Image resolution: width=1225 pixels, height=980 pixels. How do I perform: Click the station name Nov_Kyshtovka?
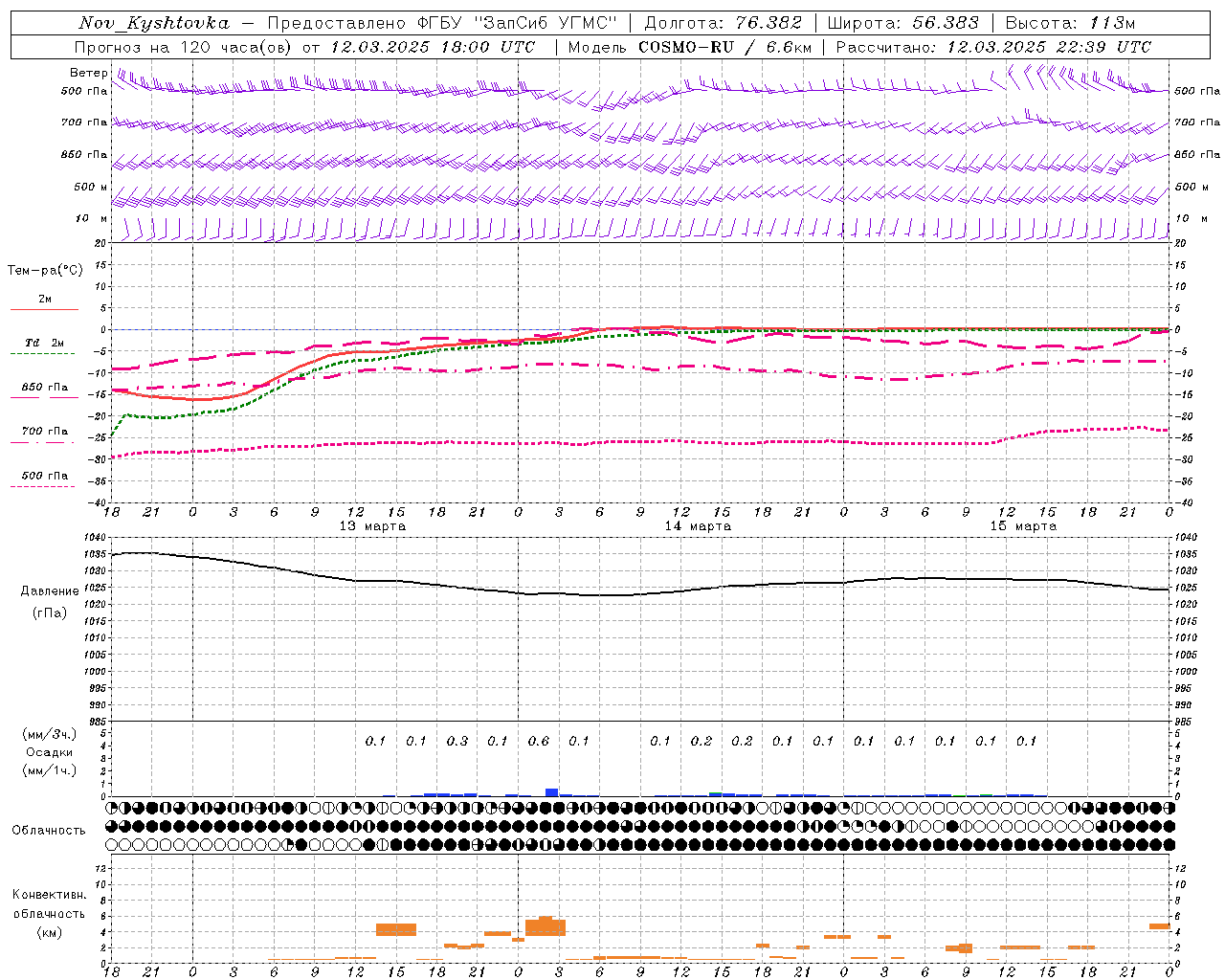pyautogui.click(x=154, y=23)
